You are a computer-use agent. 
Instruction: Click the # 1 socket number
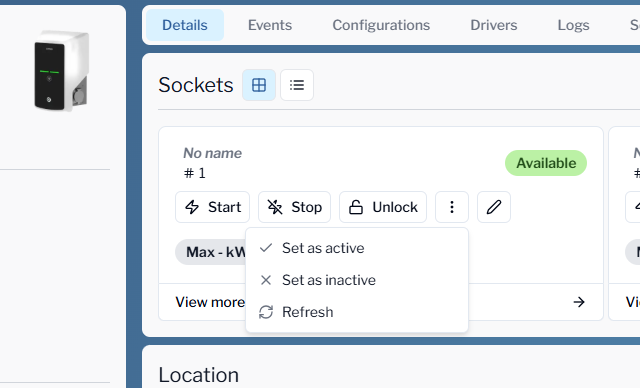point(195,173)
